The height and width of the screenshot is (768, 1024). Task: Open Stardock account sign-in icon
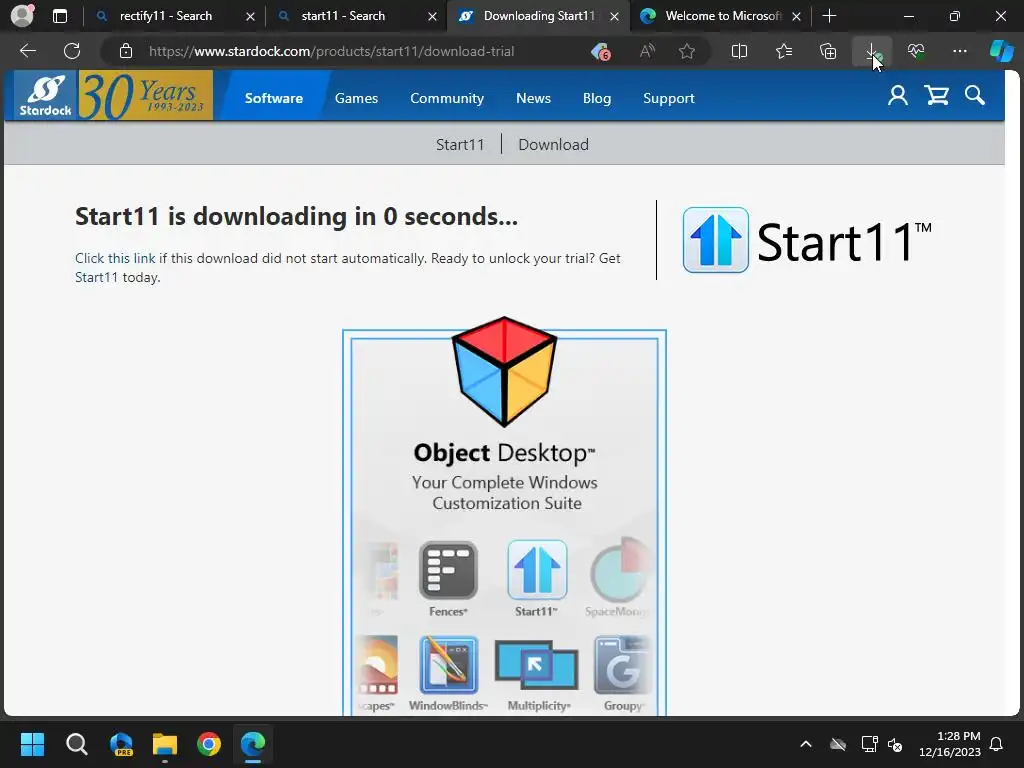coord(898,96)
